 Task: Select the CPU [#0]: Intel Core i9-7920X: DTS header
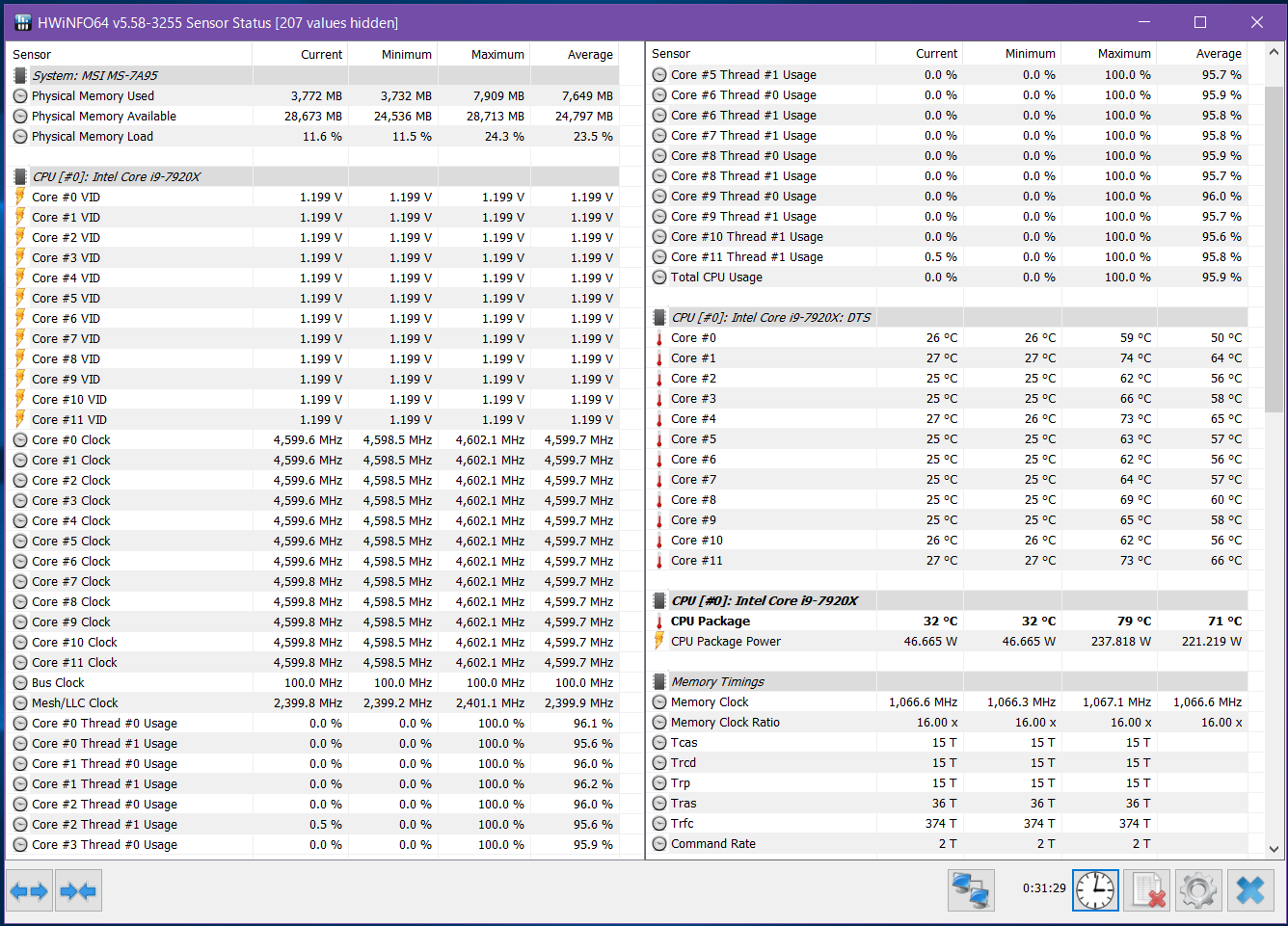point(770,317)
